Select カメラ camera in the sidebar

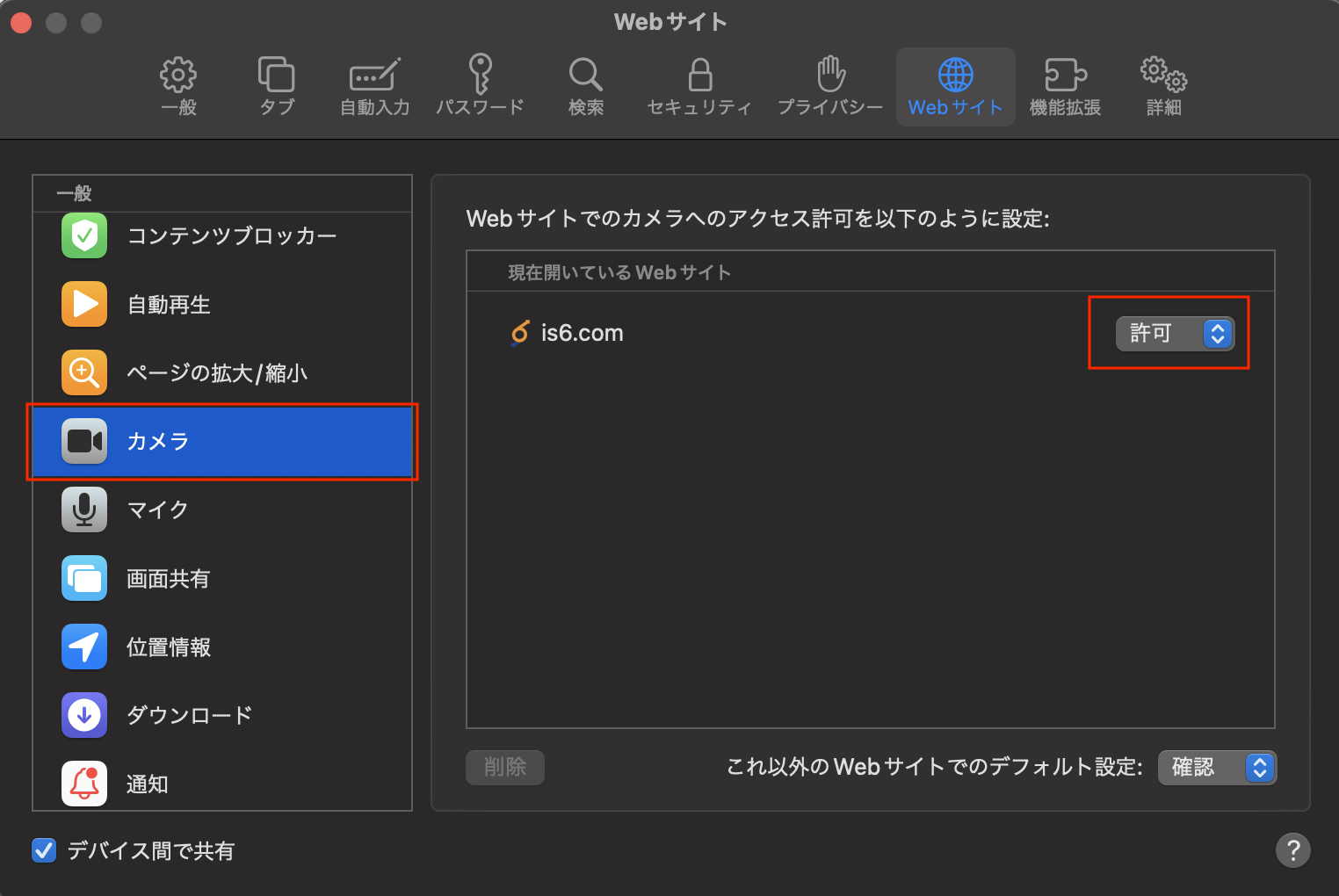tap(222, 441)
